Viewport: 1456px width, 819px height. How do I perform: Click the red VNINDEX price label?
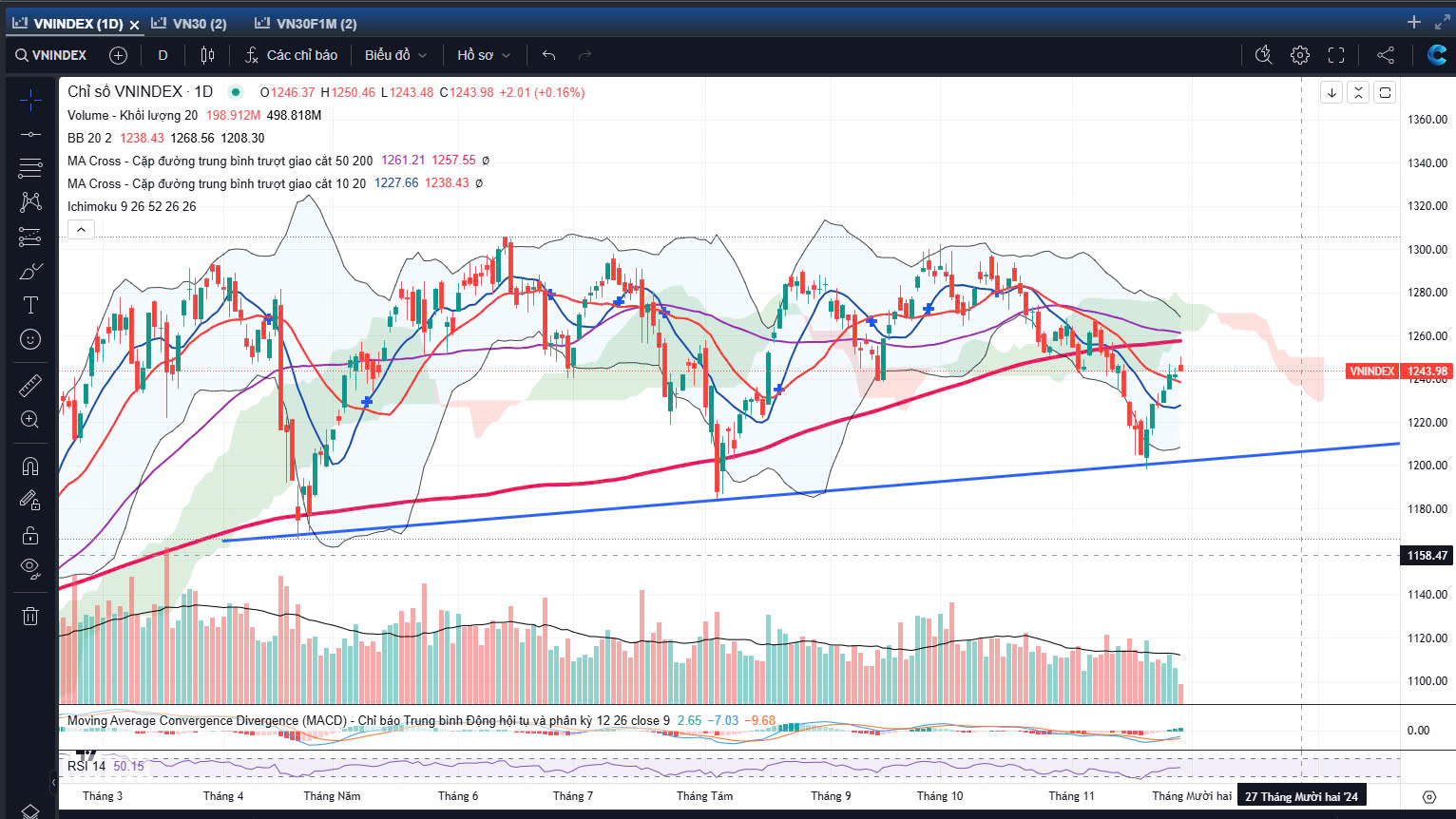tap(1371, 371)
